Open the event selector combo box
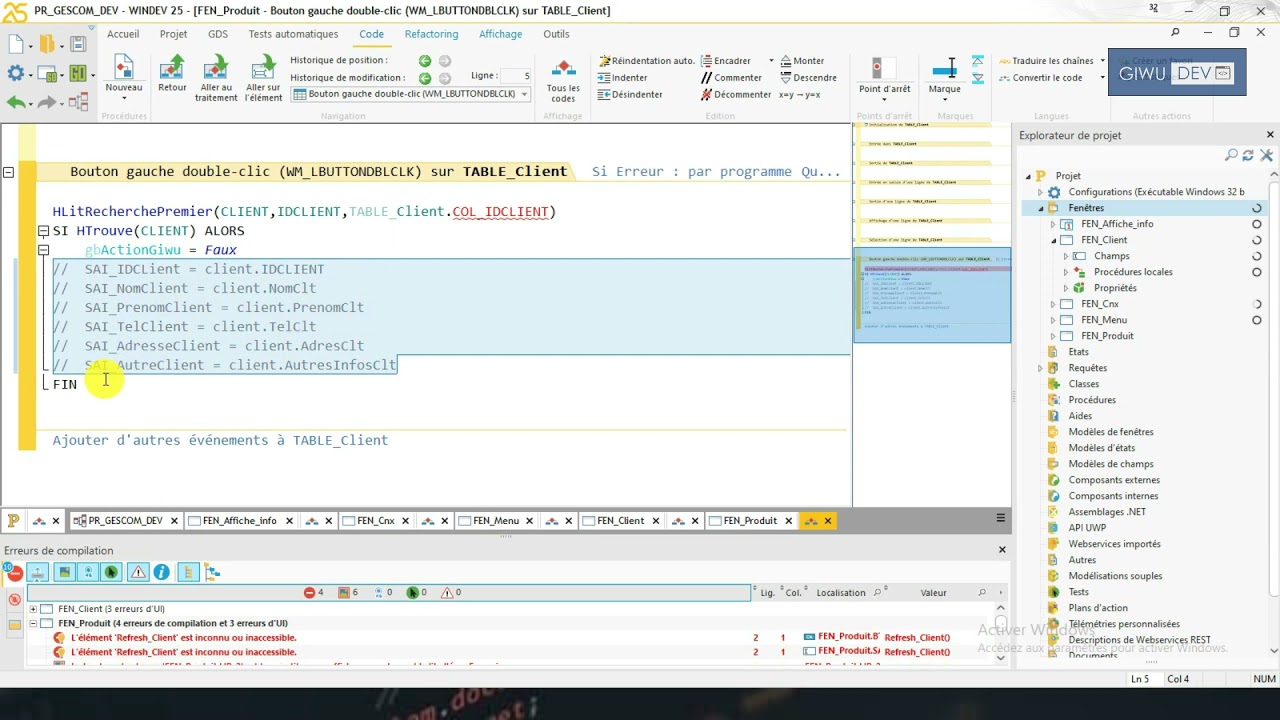1280x720 pixels. [x=411, y=94]
